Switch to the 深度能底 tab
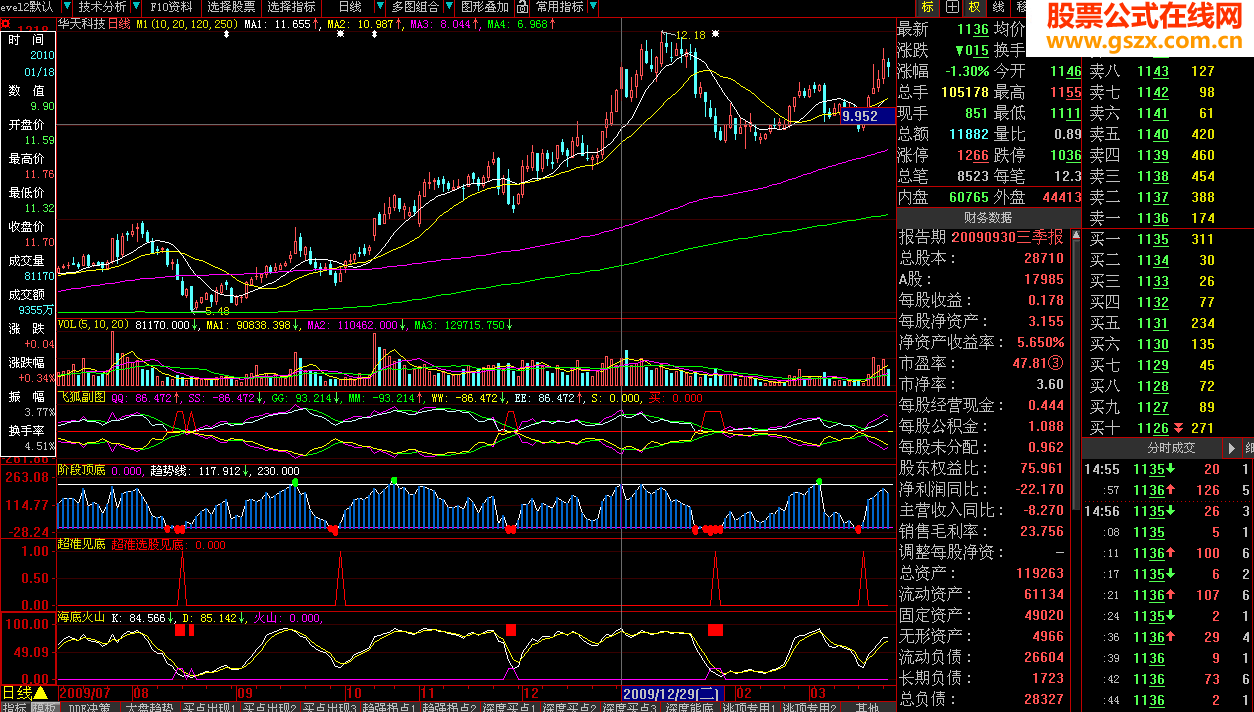The height and width of the screenshot is (712, 1254). (x=690, y=706)
